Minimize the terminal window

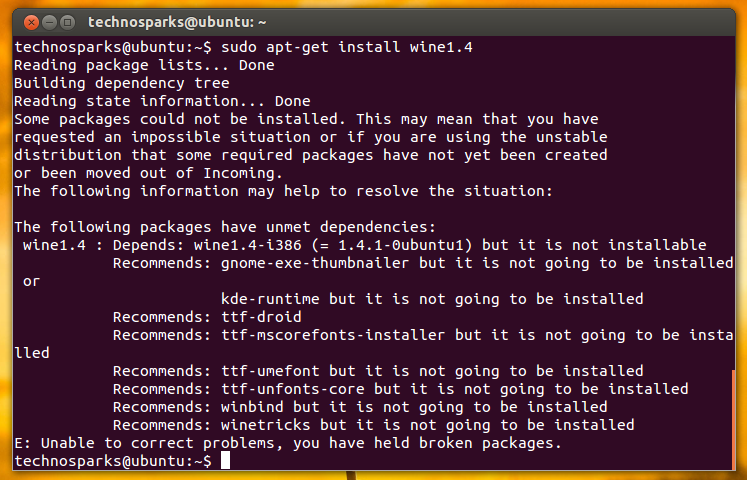point(50,22)
